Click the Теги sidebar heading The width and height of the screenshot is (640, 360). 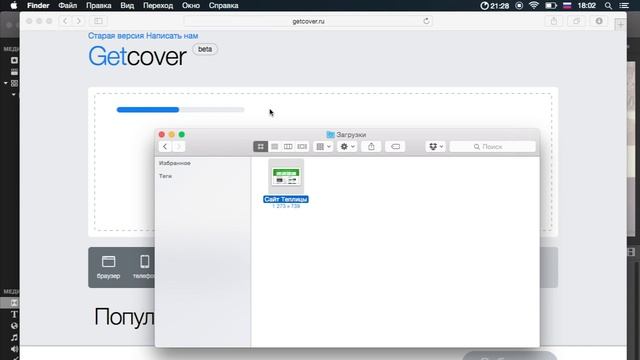165,176
